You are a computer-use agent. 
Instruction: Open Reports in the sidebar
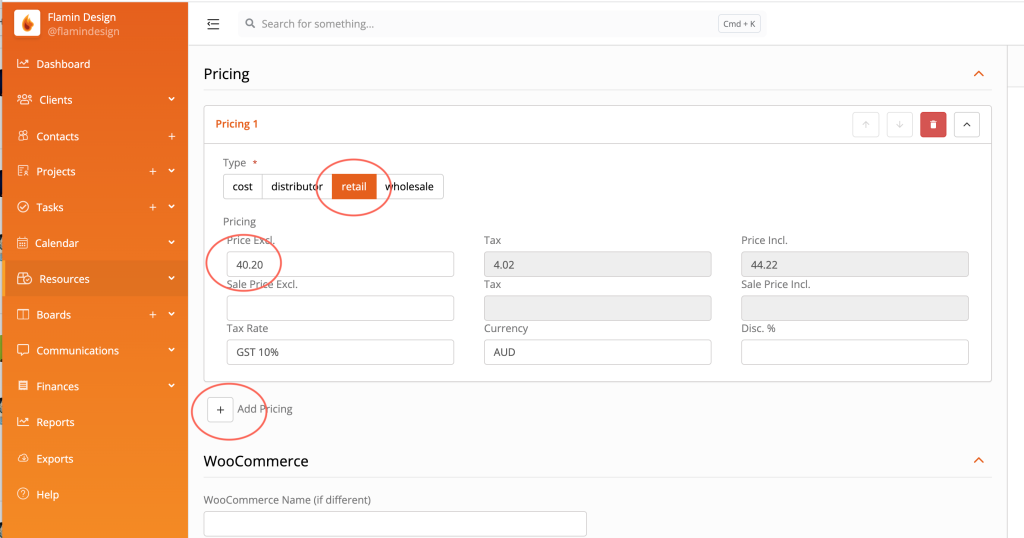point(55,422)
